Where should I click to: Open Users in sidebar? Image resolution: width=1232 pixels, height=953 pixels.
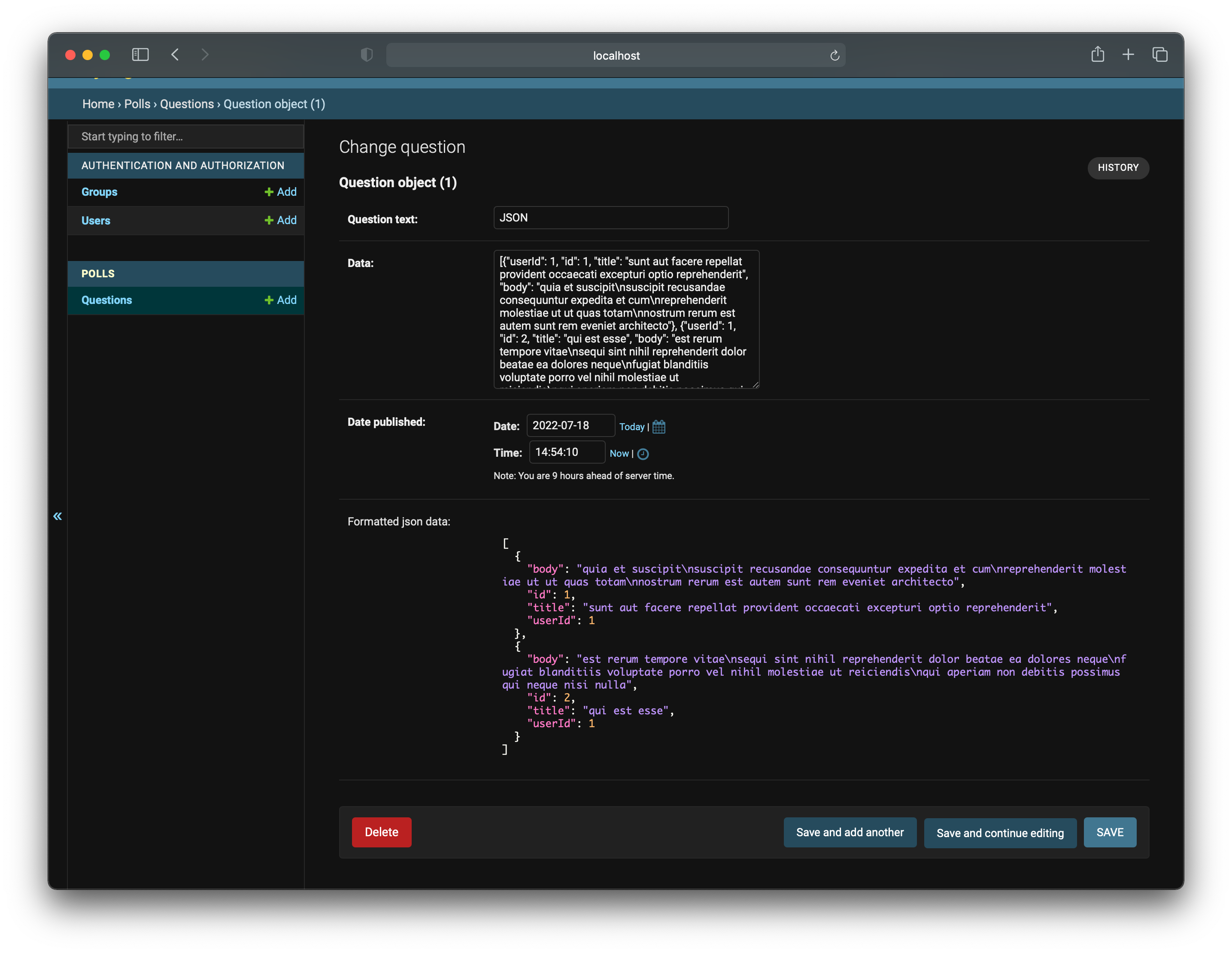point(96,221)
